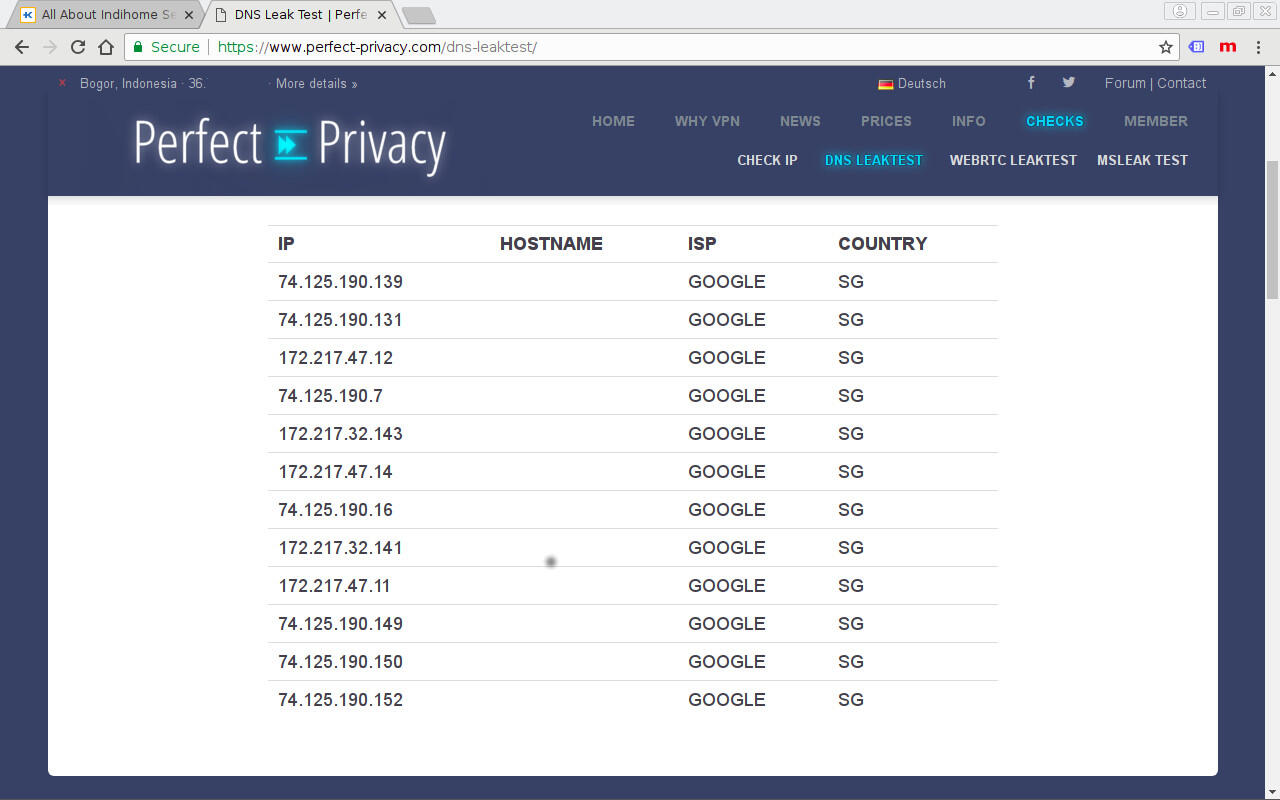Open the Contact link

click(1182, 83)
